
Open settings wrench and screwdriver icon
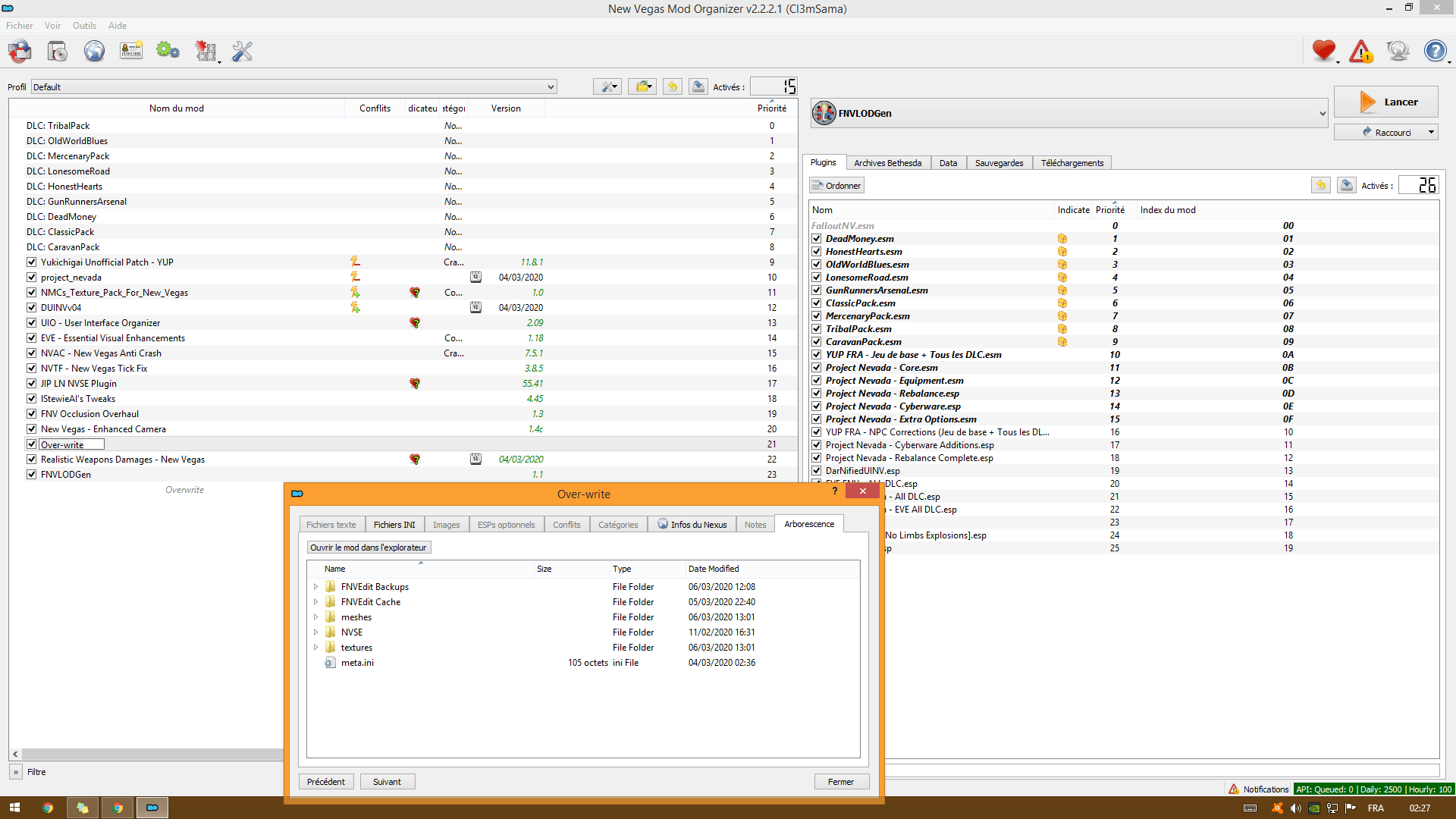242,51
